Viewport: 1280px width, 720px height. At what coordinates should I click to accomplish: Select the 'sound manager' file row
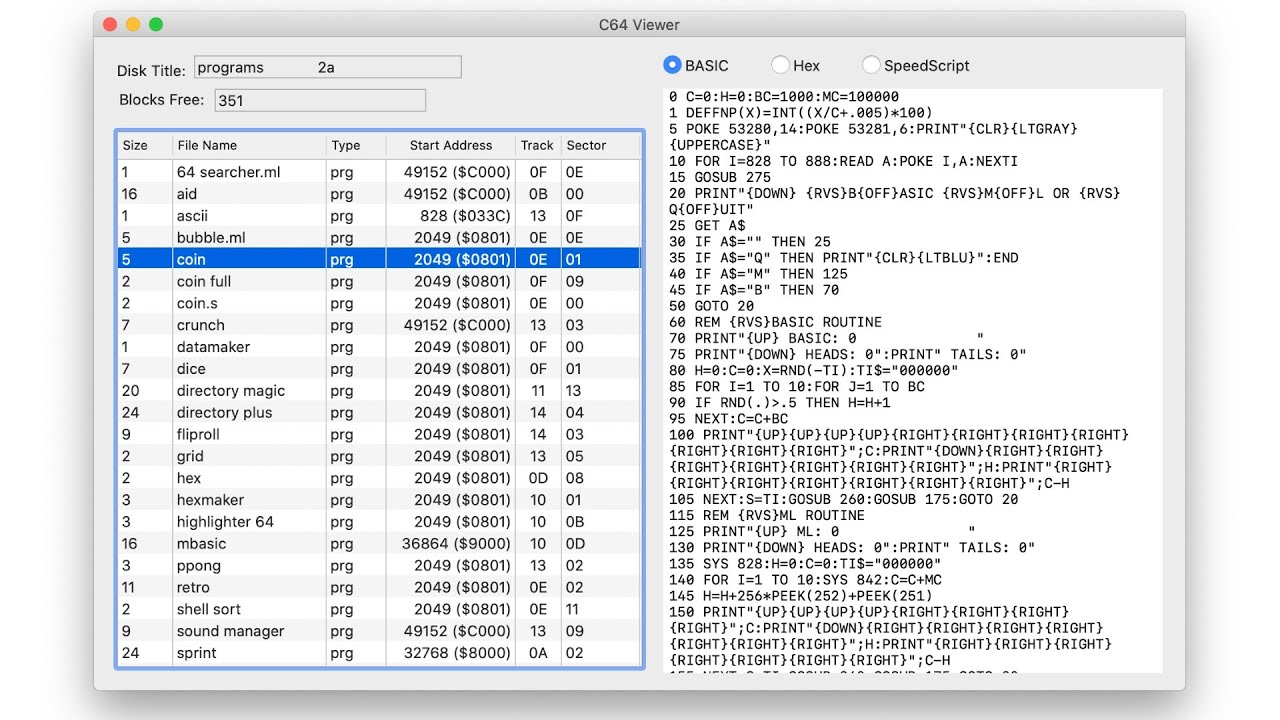(379, 632)
